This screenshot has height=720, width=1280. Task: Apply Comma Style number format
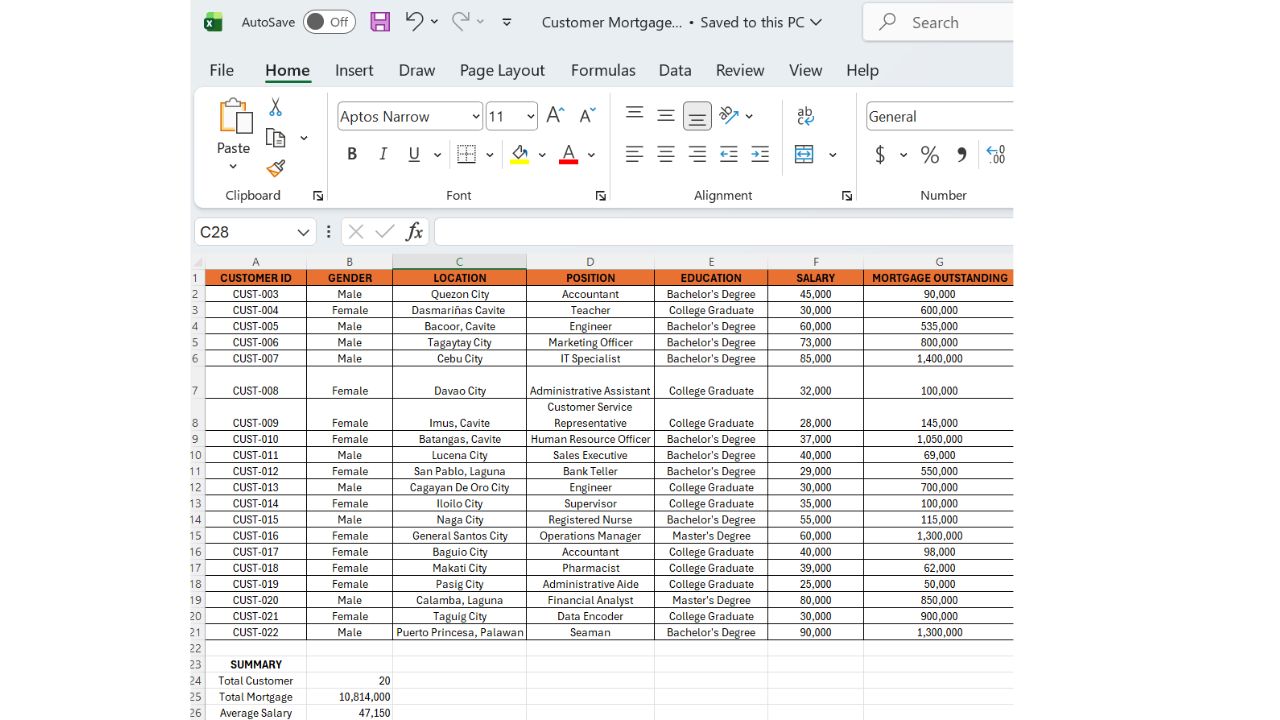point(962,154)
